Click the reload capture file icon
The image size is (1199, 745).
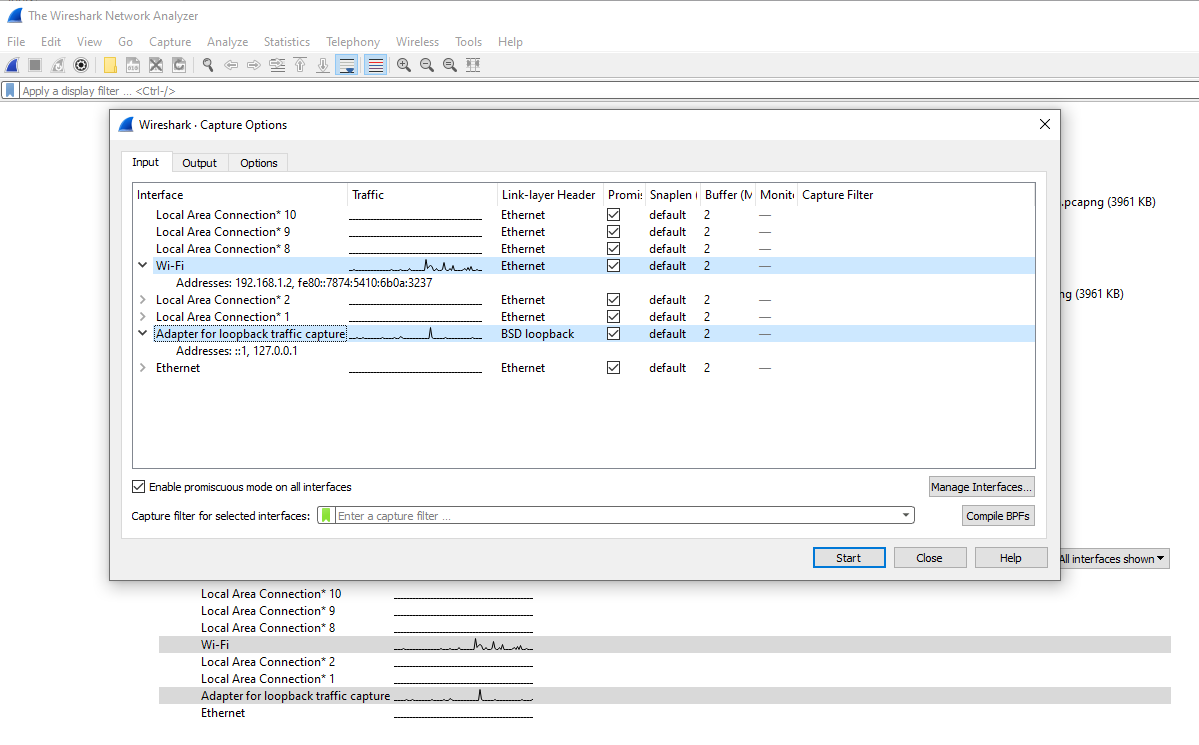point(179,65)
